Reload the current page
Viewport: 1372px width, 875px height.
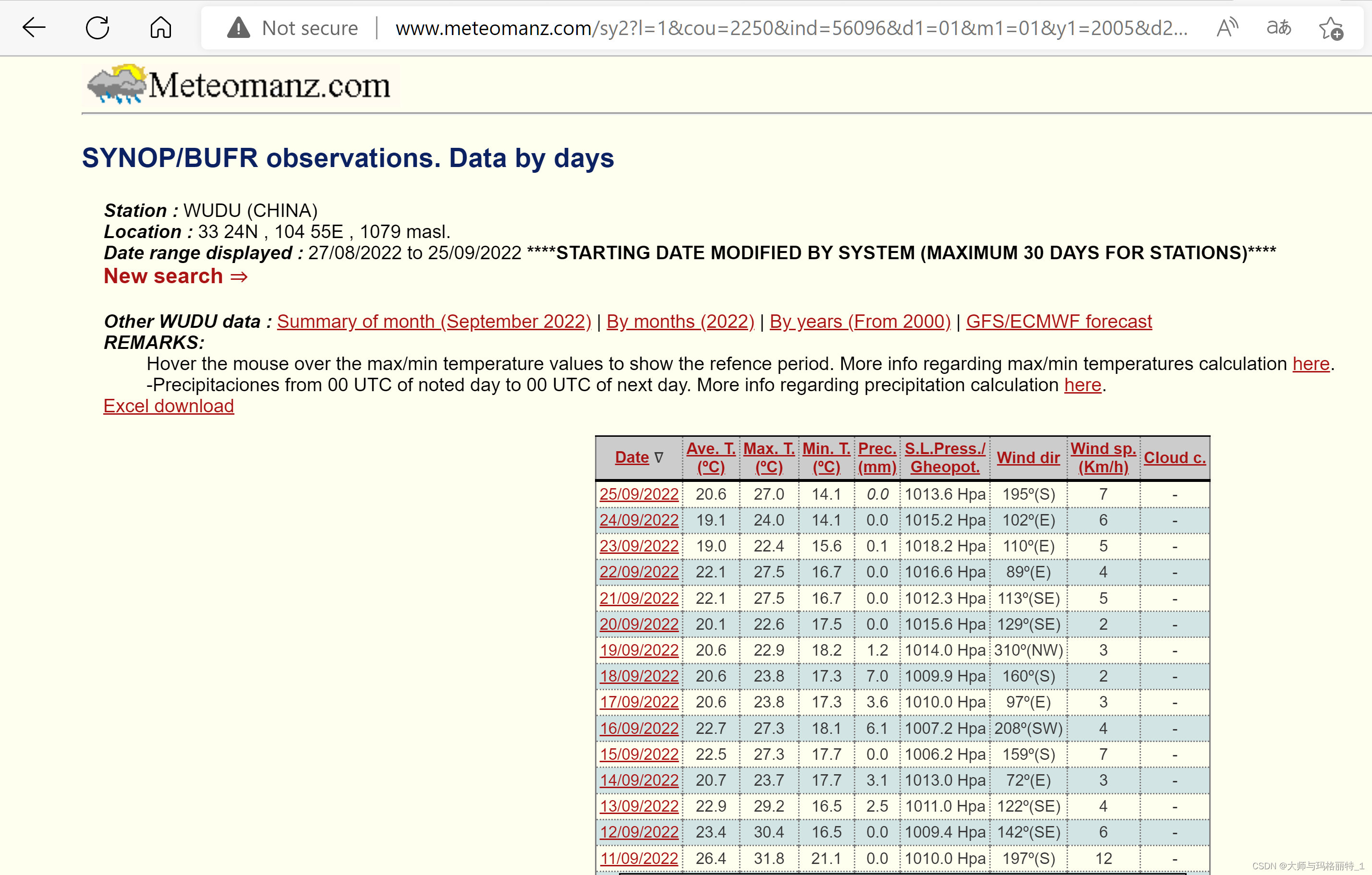click(x=97, y=27)
